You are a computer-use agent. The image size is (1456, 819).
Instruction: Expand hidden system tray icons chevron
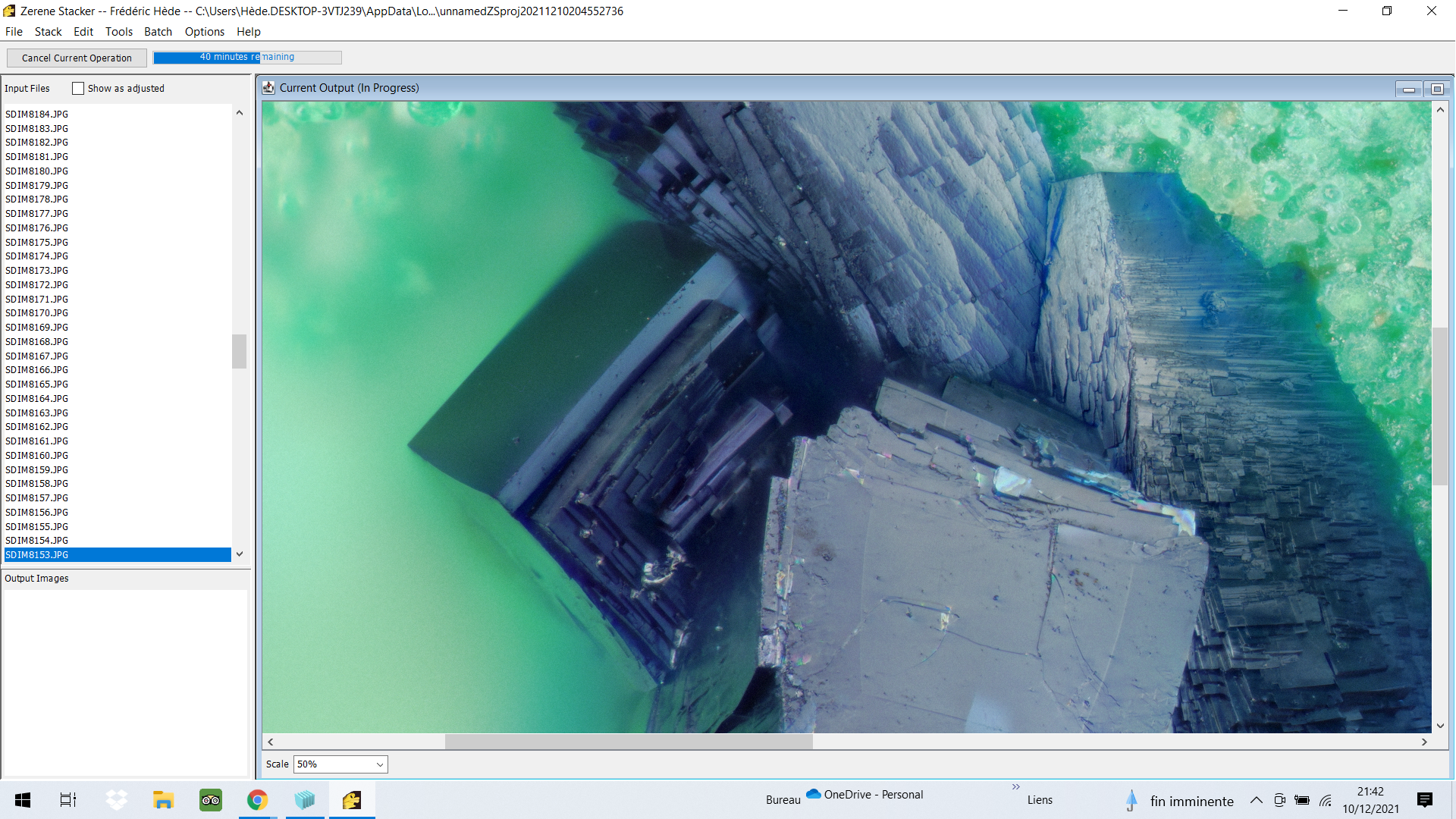[x=1257, y=800]
